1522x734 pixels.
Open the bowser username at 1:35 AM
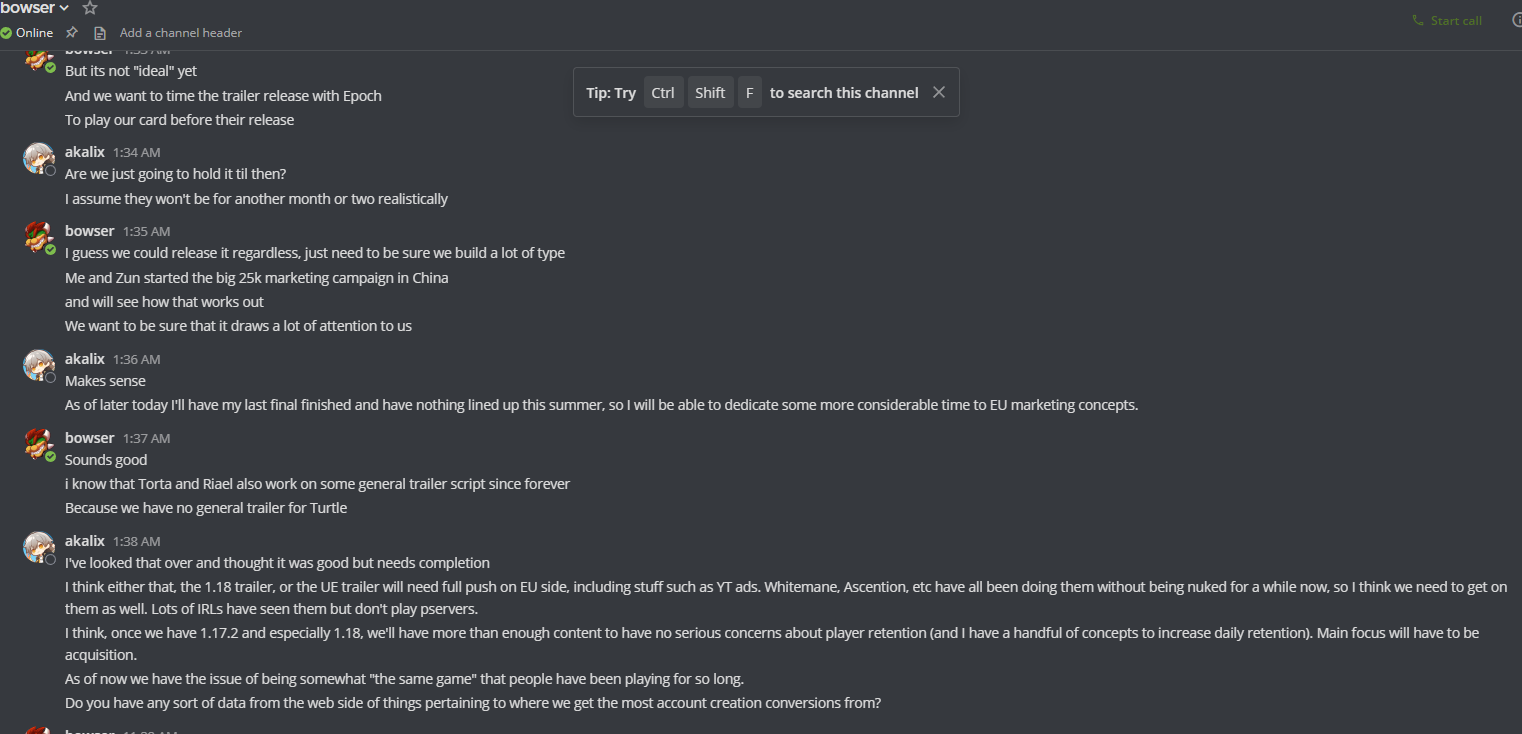tap(90, 231)
